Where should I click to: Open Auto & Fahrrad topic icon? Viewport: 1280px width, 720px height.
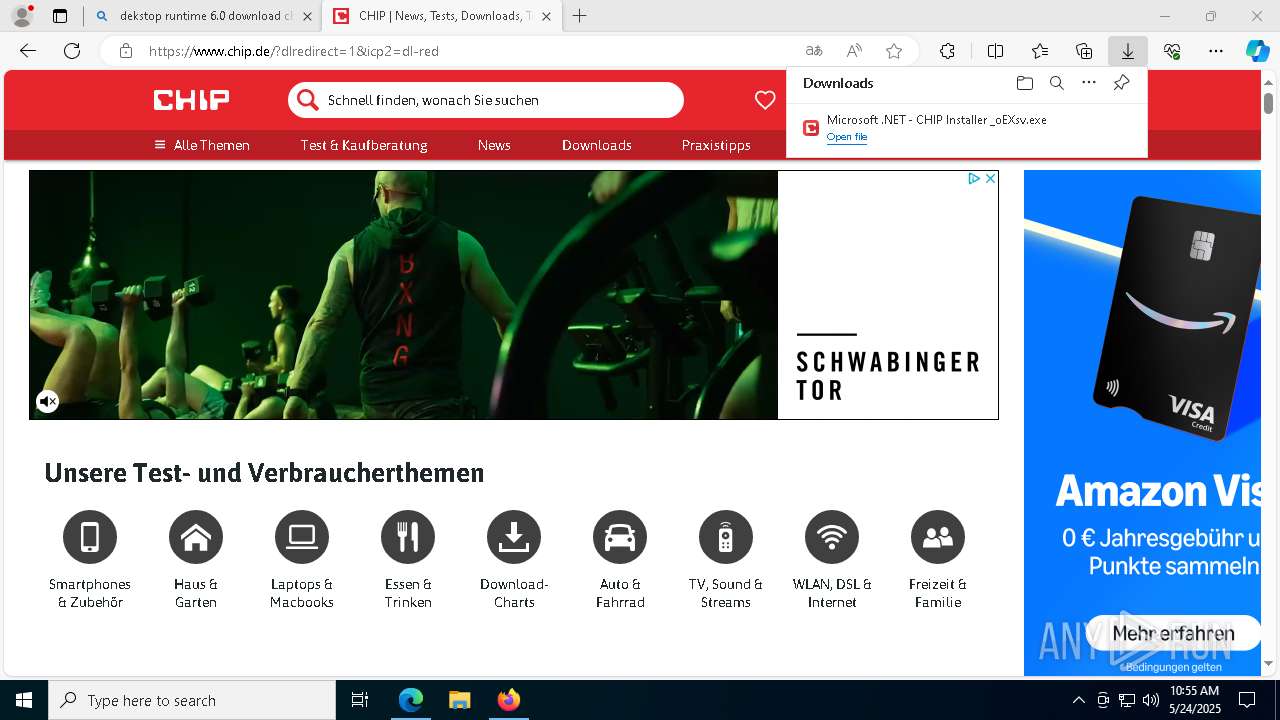(620, 537)
